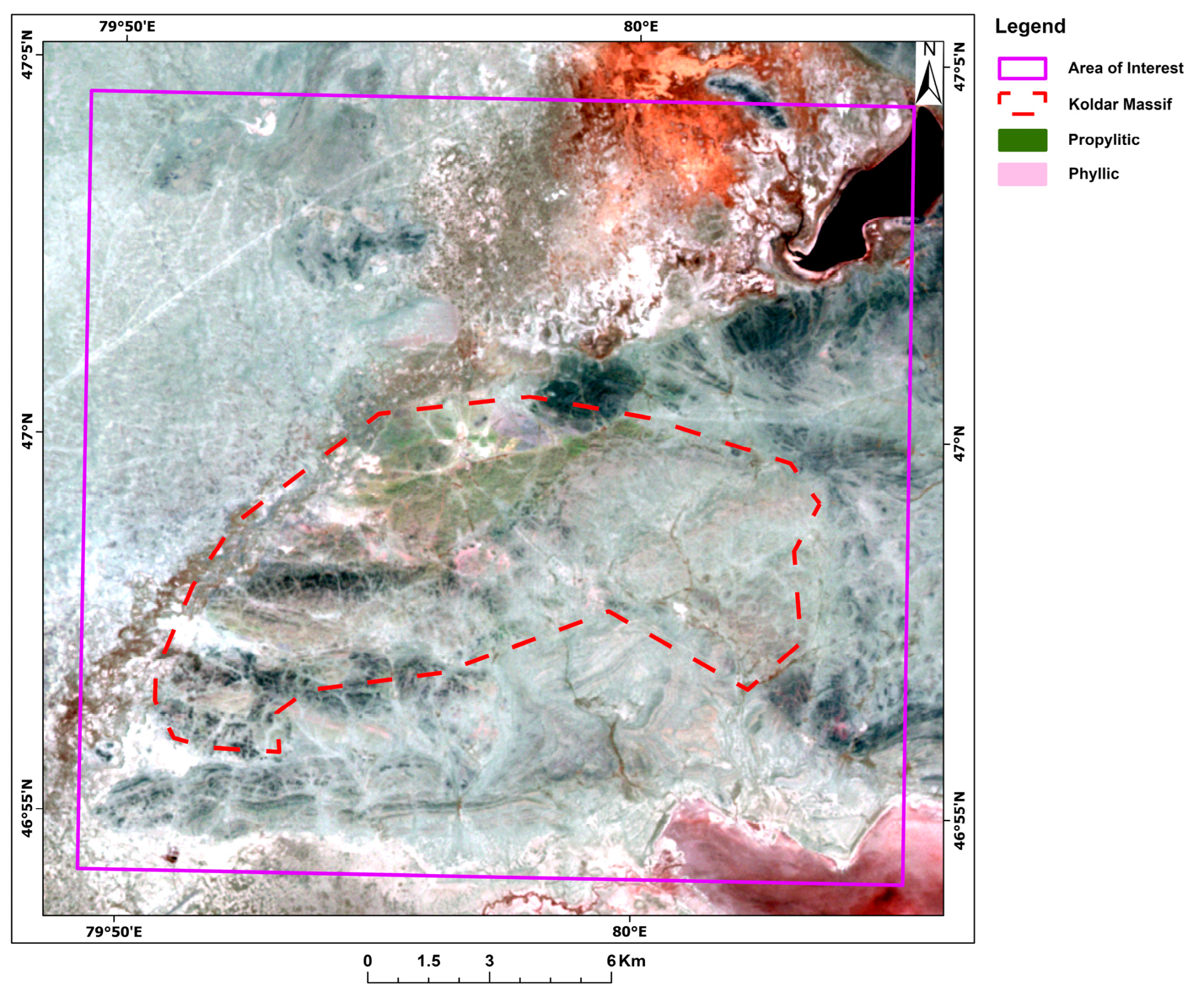The width and height of the screenshot is (1204, 997).
Task: Click the Koldar Massif legend label
Action: tap(1119, 104)
